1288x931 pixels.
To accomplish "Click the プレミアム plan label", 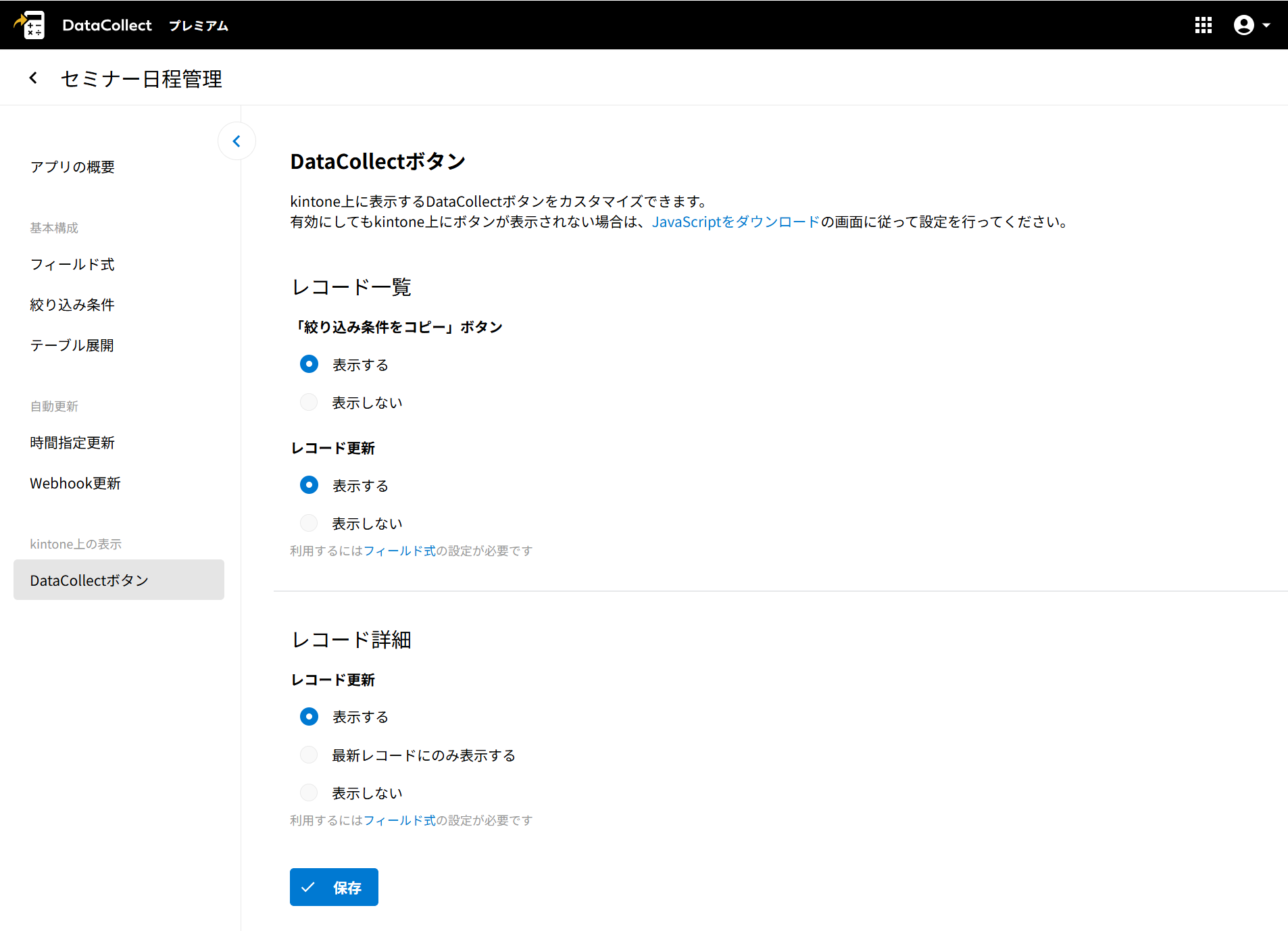I will 199,26.
